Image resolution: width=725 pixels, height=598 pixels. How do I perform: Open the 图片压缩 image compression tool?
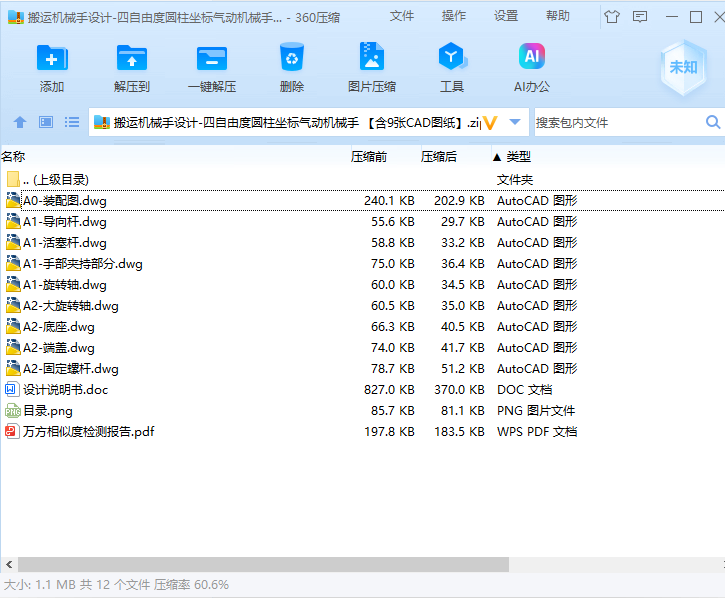(372, 56)
